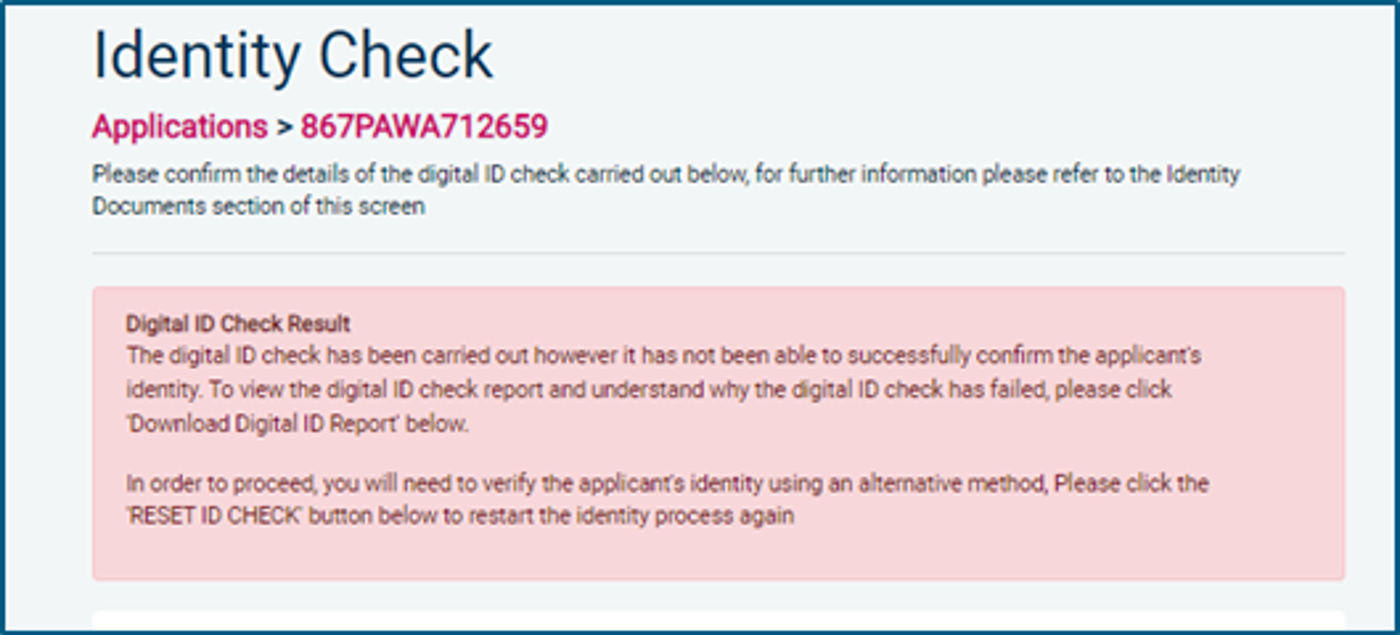The image size is (1400, 635).
Task: Click empty pink area at alert bottom
Action: point(718,555)
